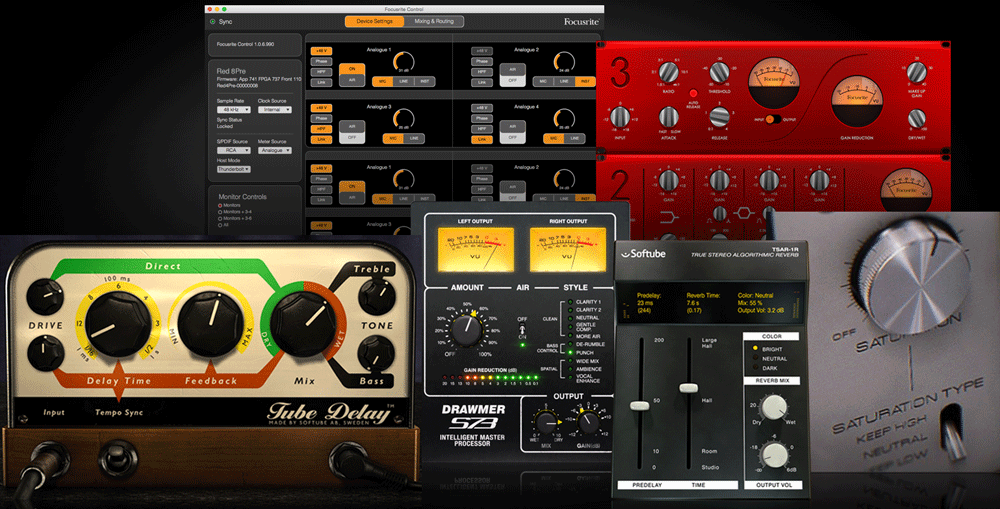Click the Left Output VU meter on Drawmer
This screenshot has width=1000, height=509.
475,249
